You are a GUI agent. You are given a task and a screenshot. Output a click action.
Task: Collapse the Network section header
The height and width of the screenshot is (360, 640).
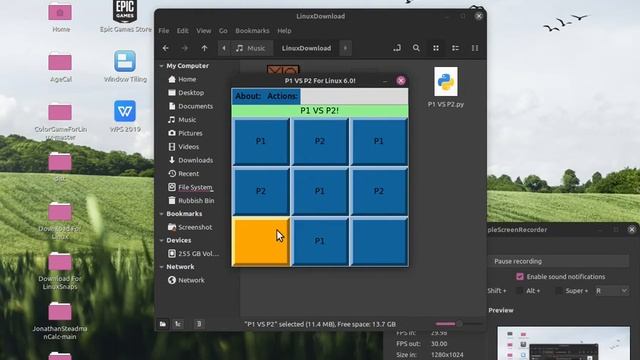tap(162, 267)
